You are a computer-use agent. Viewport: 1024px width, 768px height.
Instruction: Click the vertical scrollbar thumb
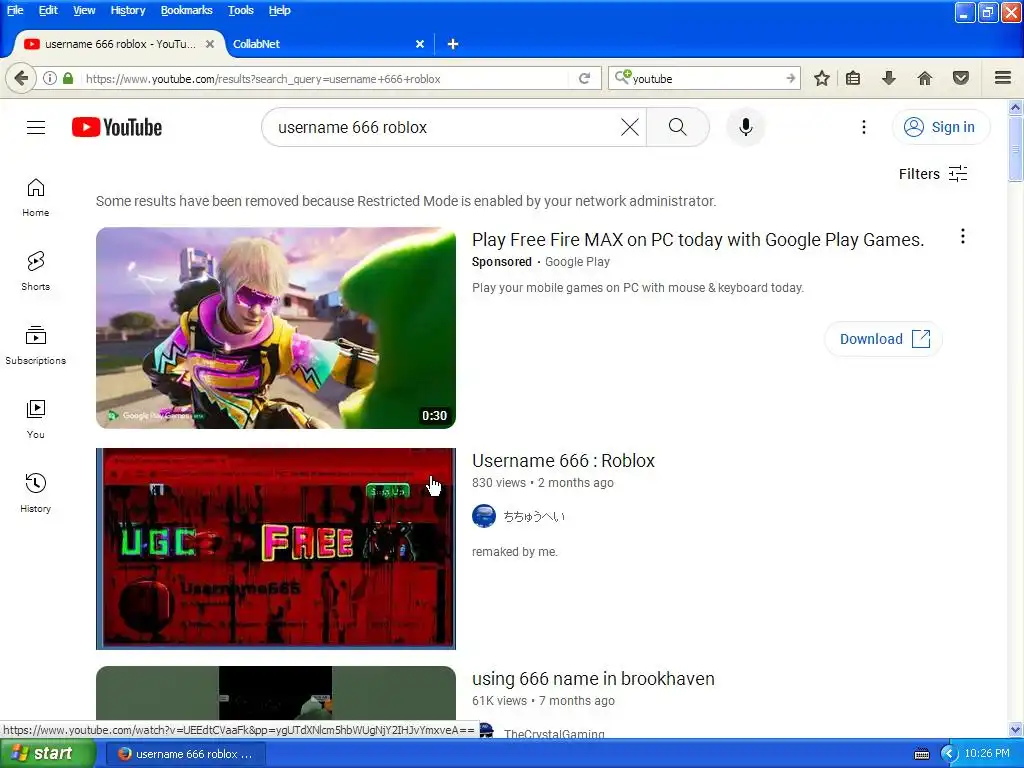(x=1016, y=149)
